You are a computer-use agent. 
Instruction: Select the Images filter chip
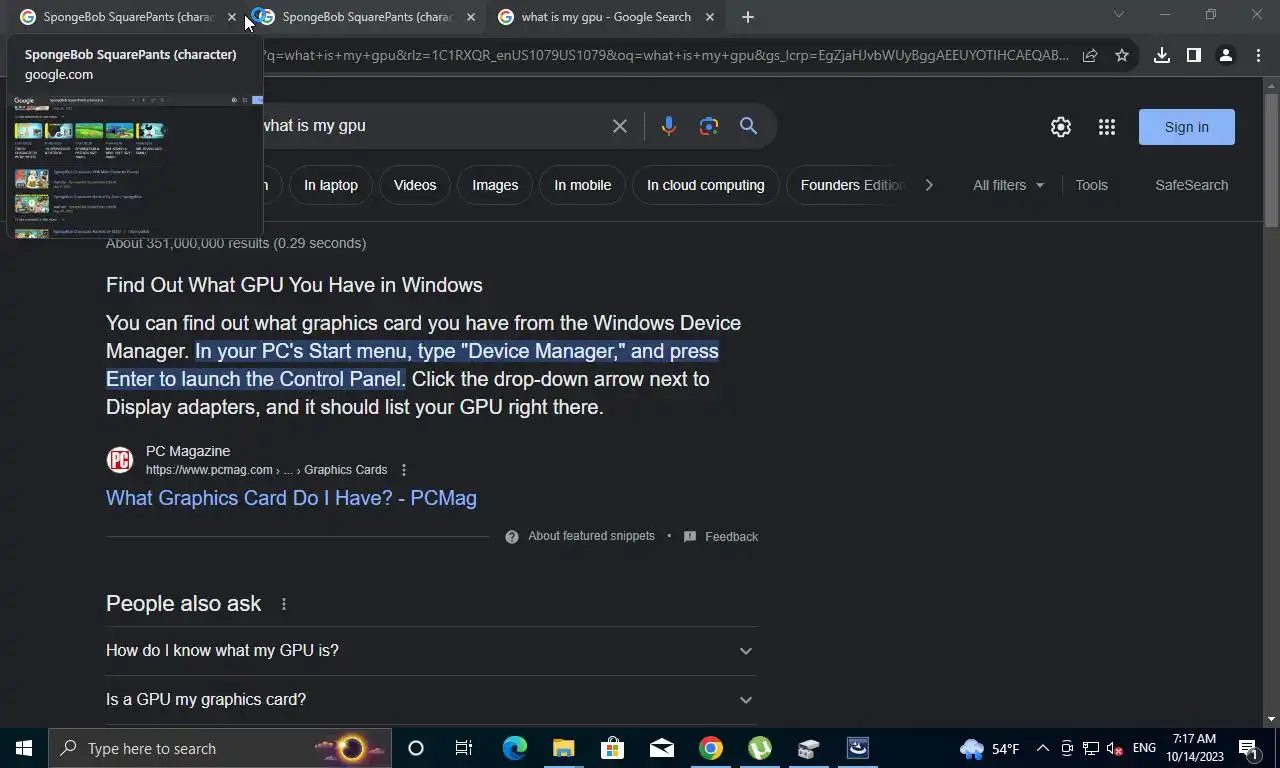(x=495, y=185)
